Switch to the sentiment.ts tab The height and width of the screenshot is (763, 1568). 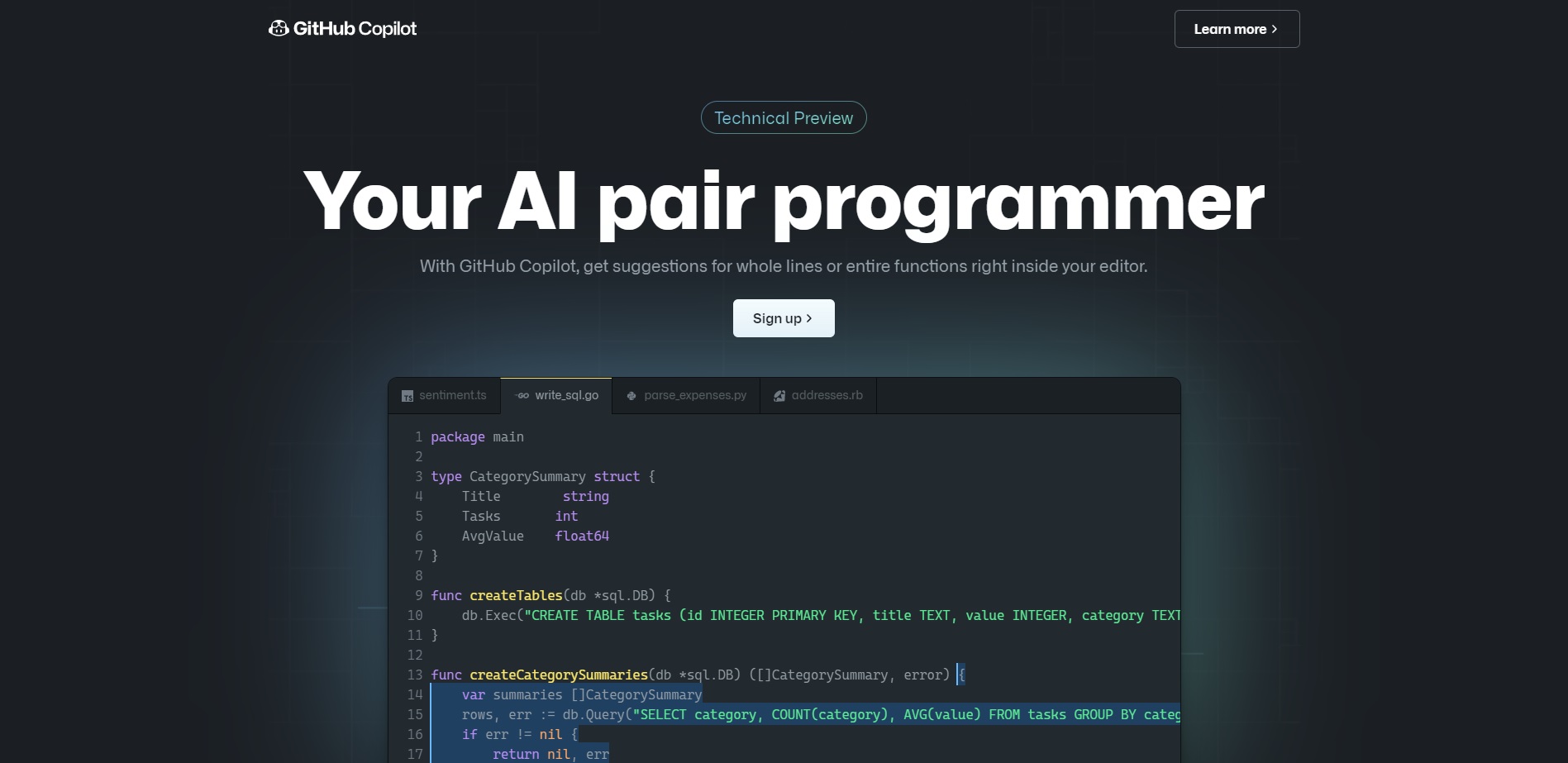(445, 396)
